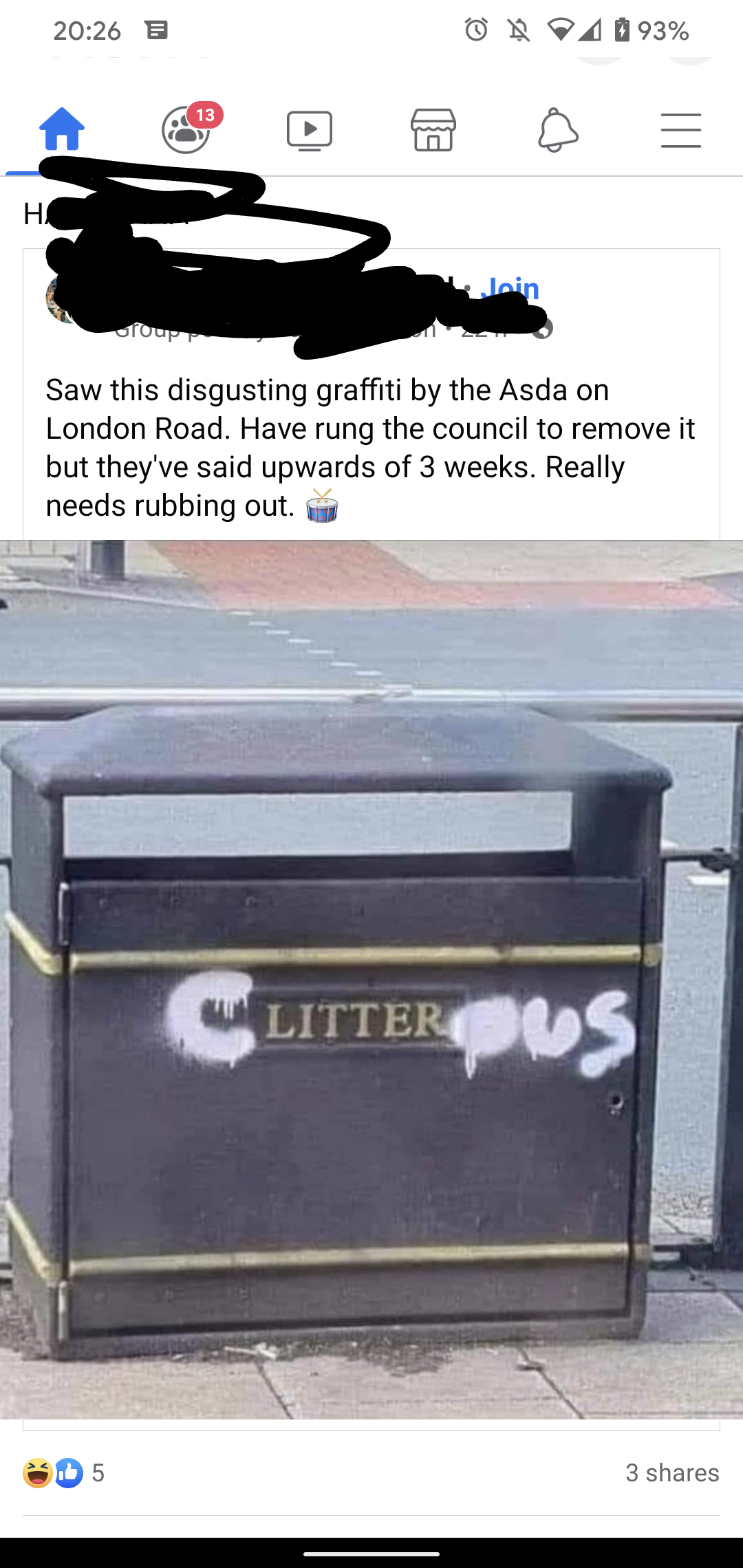Open the Marketplace storefront icon
The image size is (743, 1568).
433,129
